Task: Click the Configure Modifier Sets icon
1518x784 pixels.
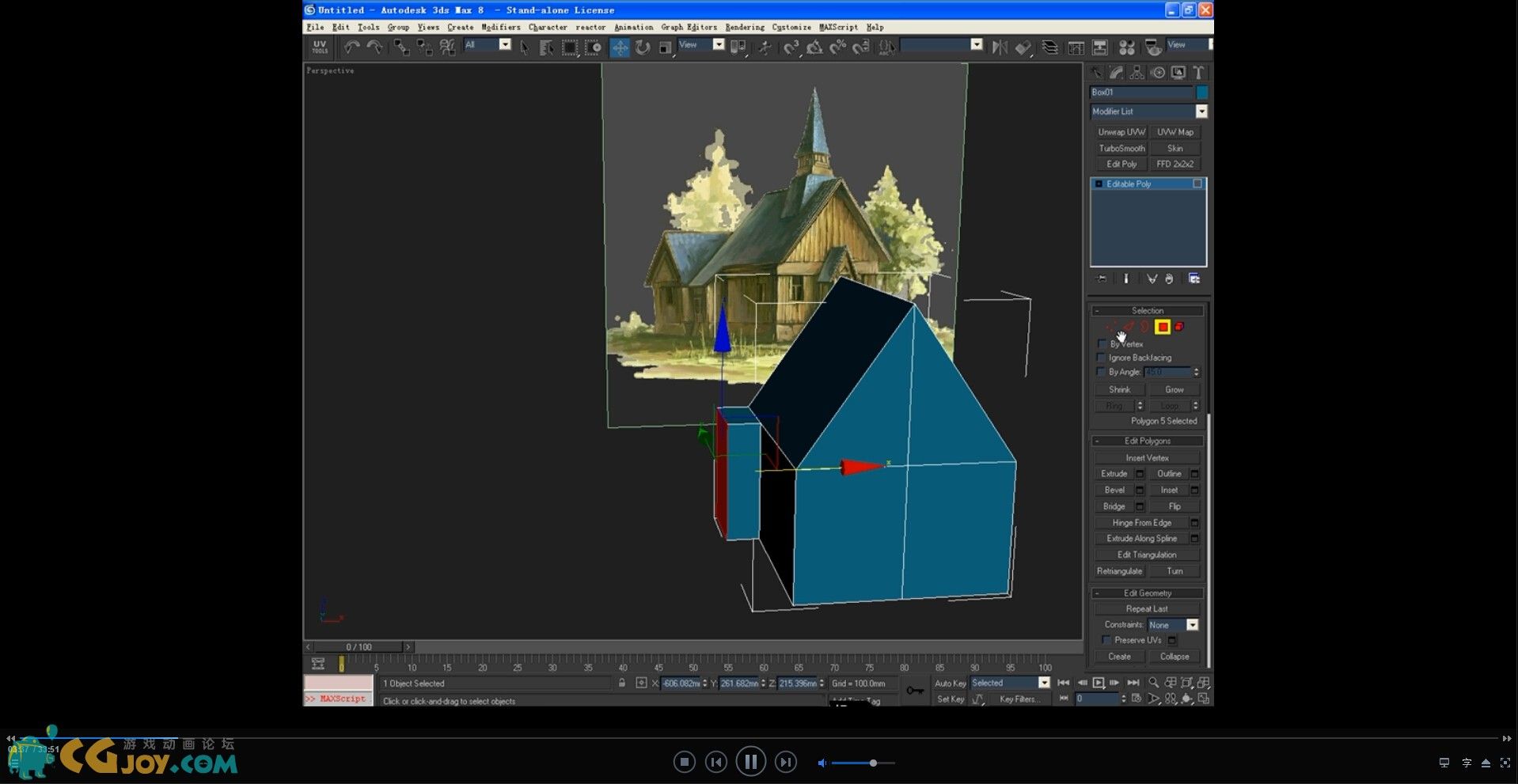Action: (x=1194, y=278)
